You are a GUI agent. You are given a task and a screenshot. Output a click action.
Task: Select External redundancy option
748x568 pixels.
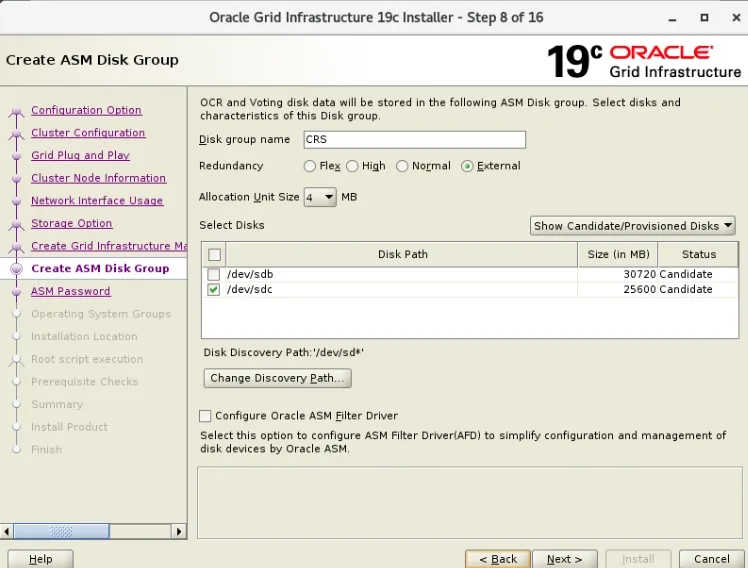467,166
